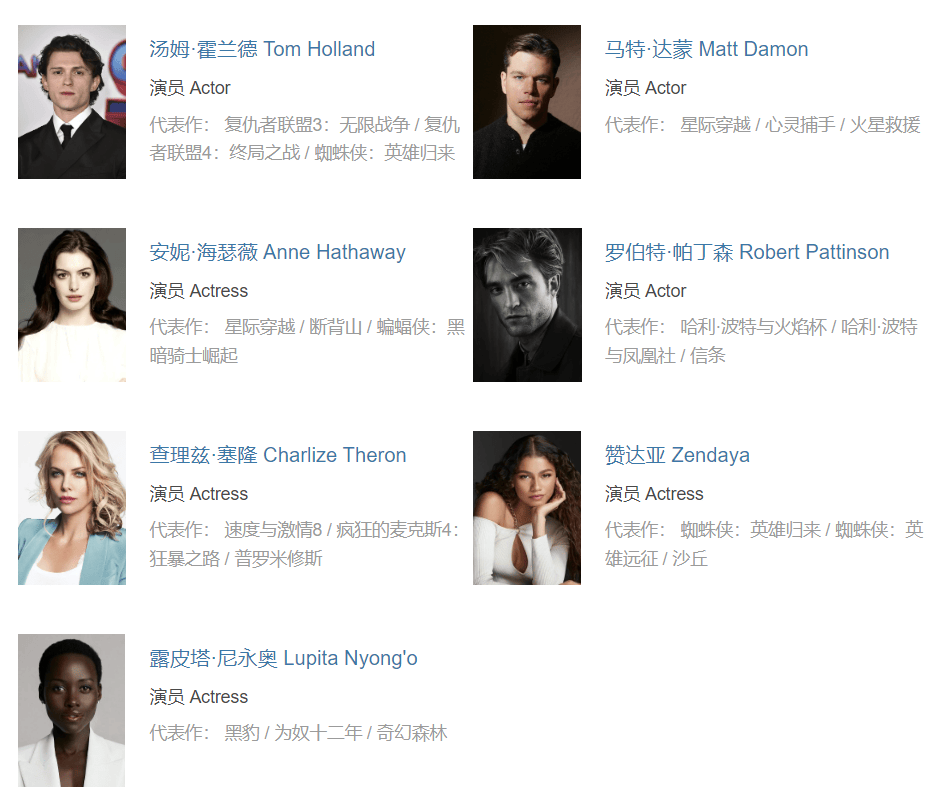This screenshot has width=934, height=793.
Task: Open the Zendaya name link
Action: 677,455
